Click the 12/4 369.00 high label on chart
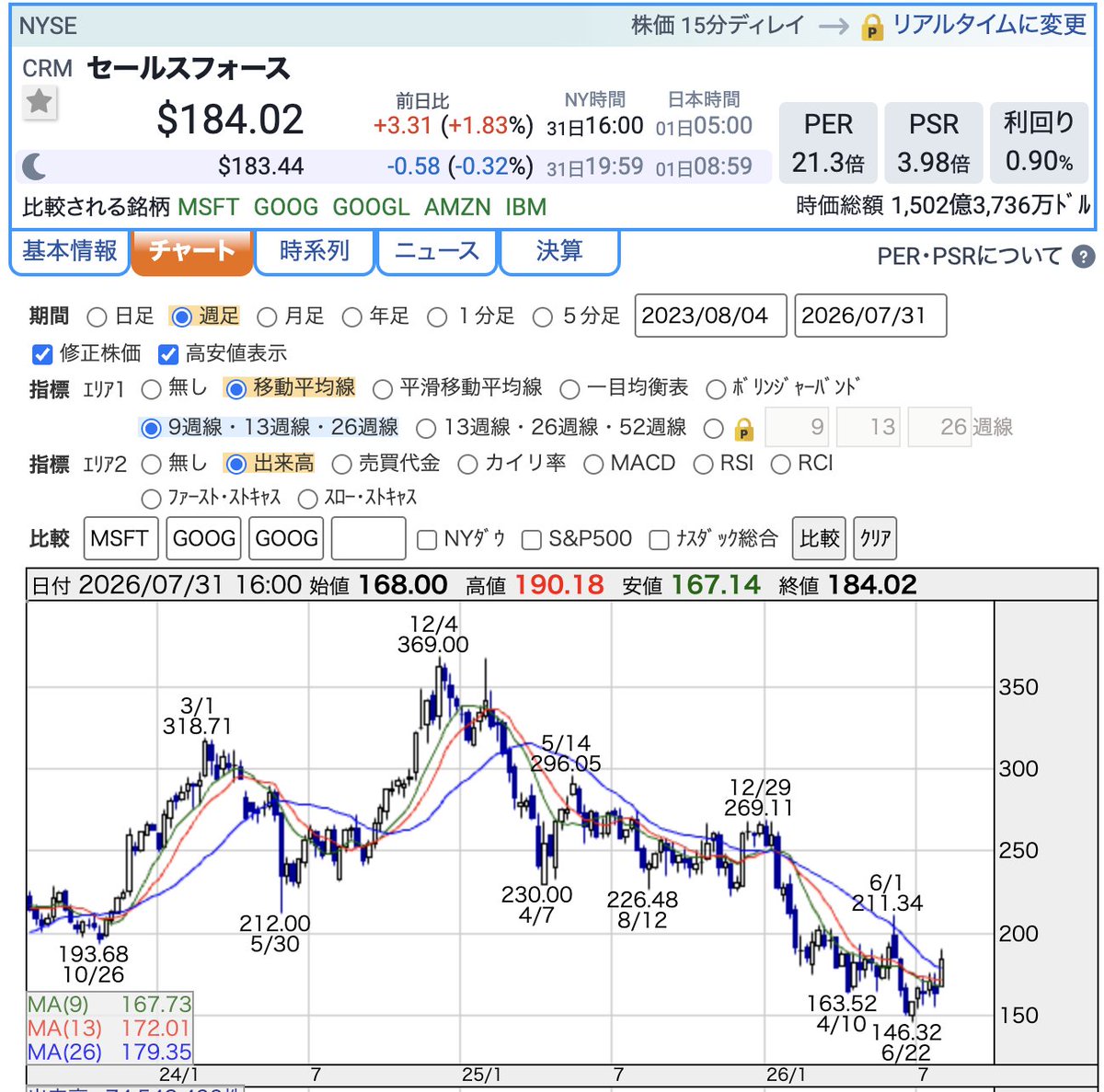This screenshot has height=1092, width=1104. pos(433,635)
